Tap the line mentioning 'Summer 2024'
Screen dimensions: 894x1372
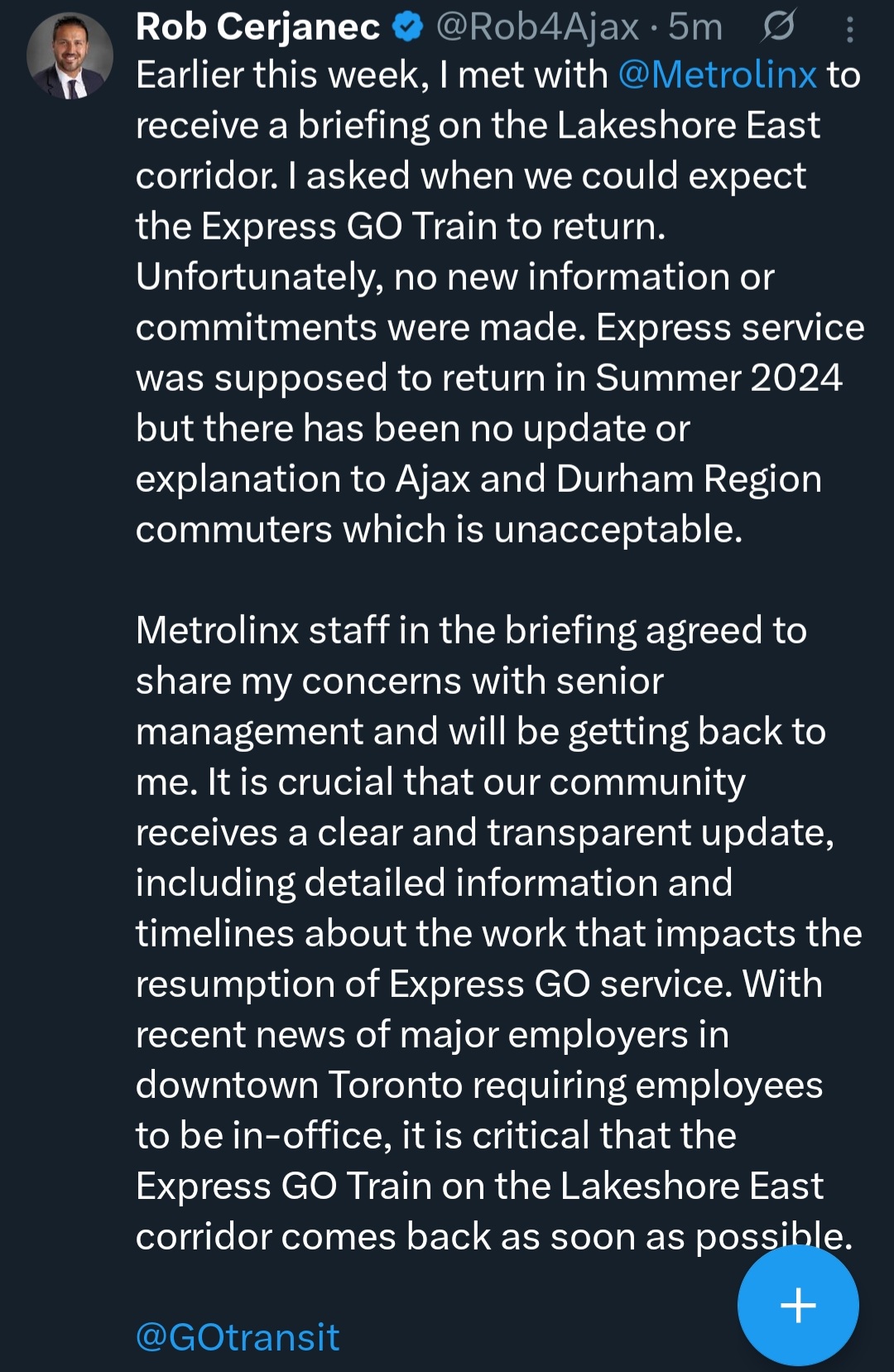(488, 378)
